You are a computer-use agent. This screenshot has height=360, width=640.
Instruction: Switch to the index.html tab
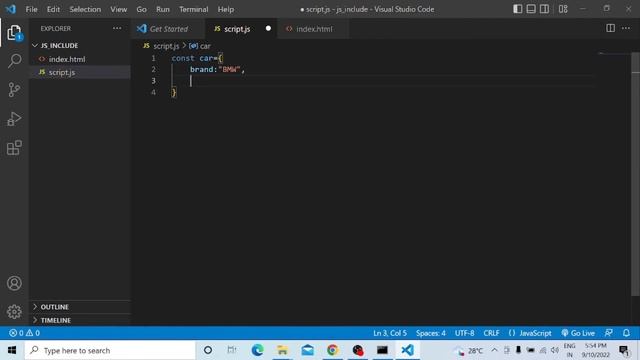314,29
